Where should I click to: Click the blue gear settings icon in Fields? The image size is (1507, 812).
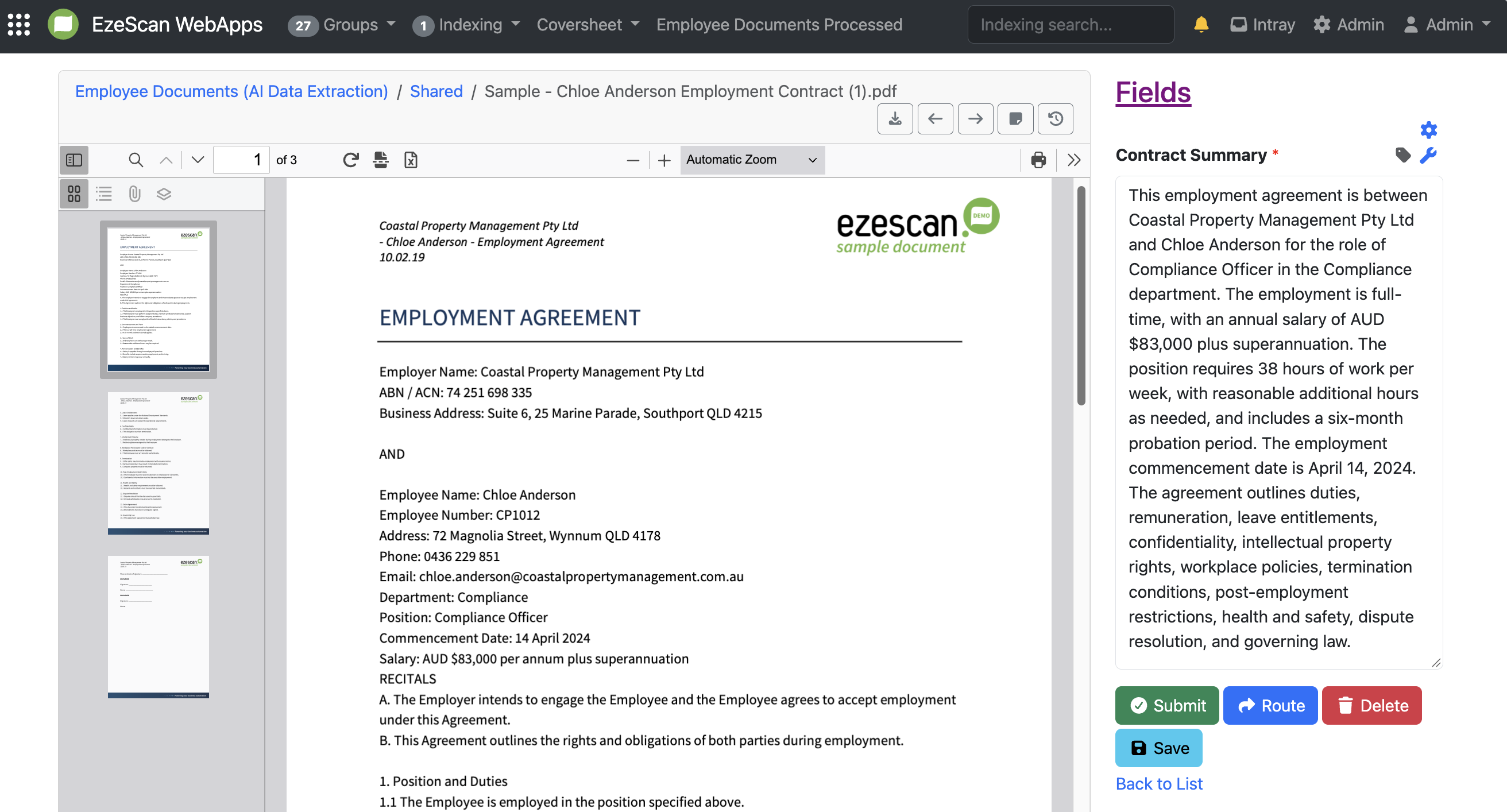[x=1429, y=130]
